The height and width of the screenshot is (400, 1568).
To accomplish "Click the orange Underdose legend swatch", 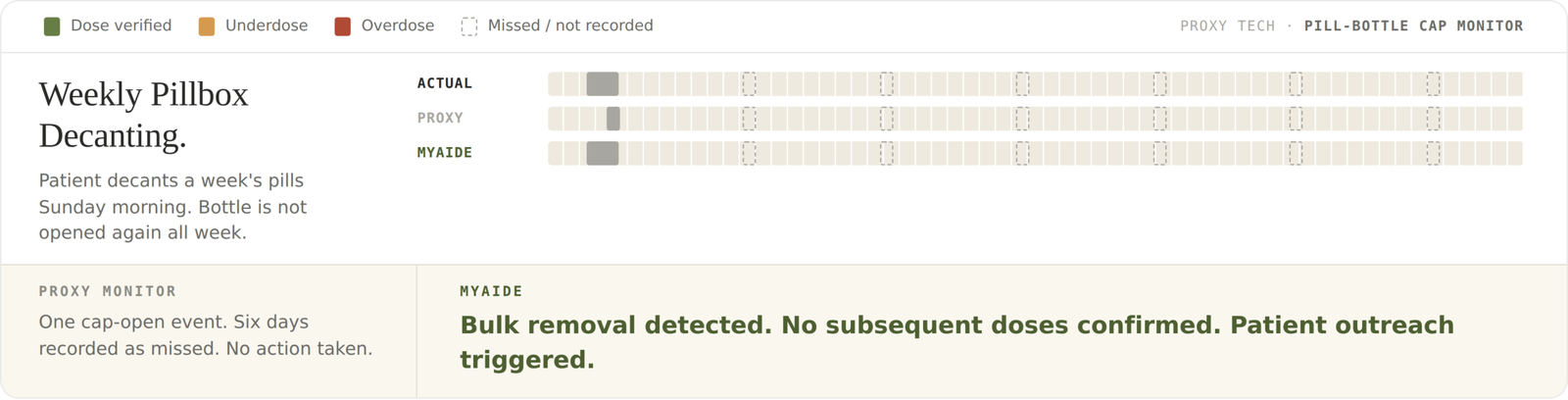I will click(207, 26).
